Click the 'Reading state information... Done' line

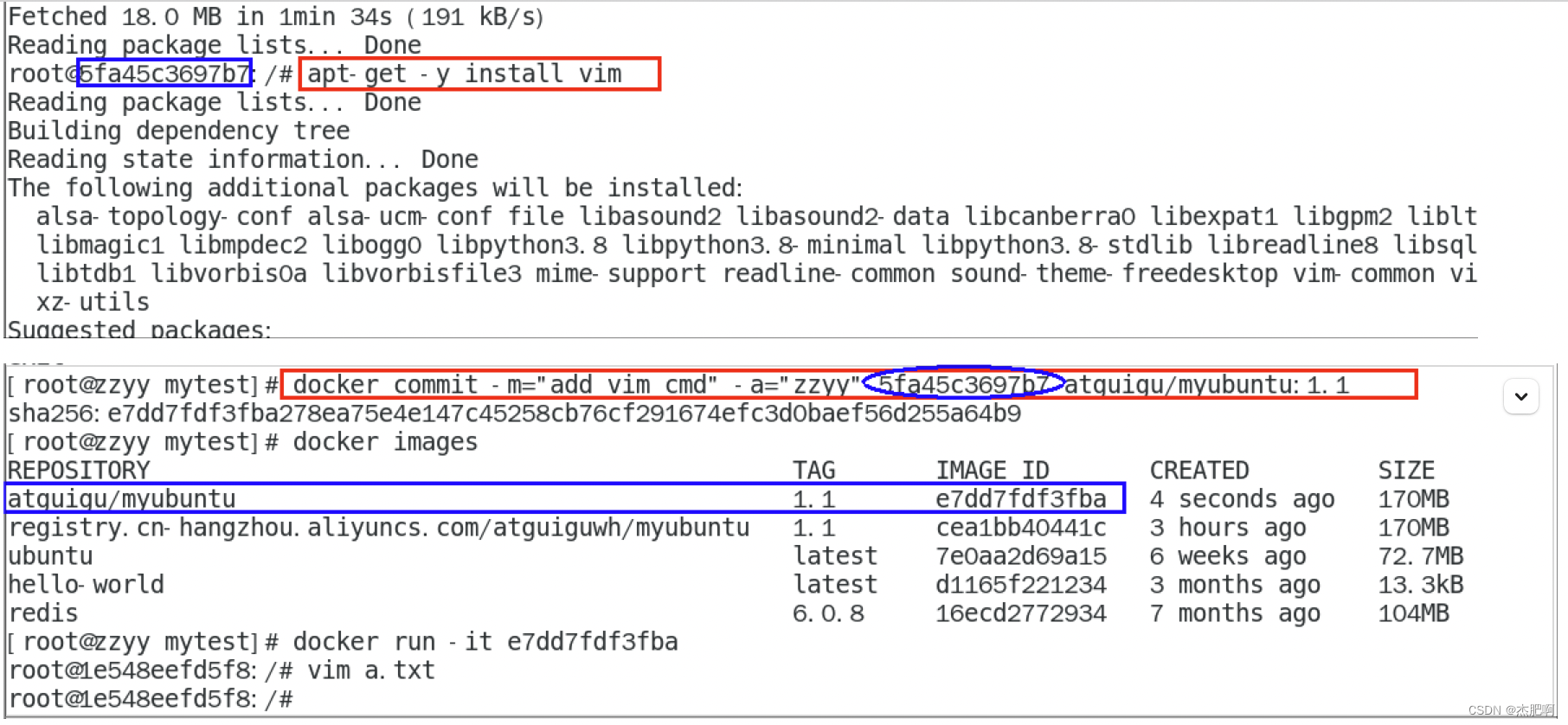[x=243, y=160]
